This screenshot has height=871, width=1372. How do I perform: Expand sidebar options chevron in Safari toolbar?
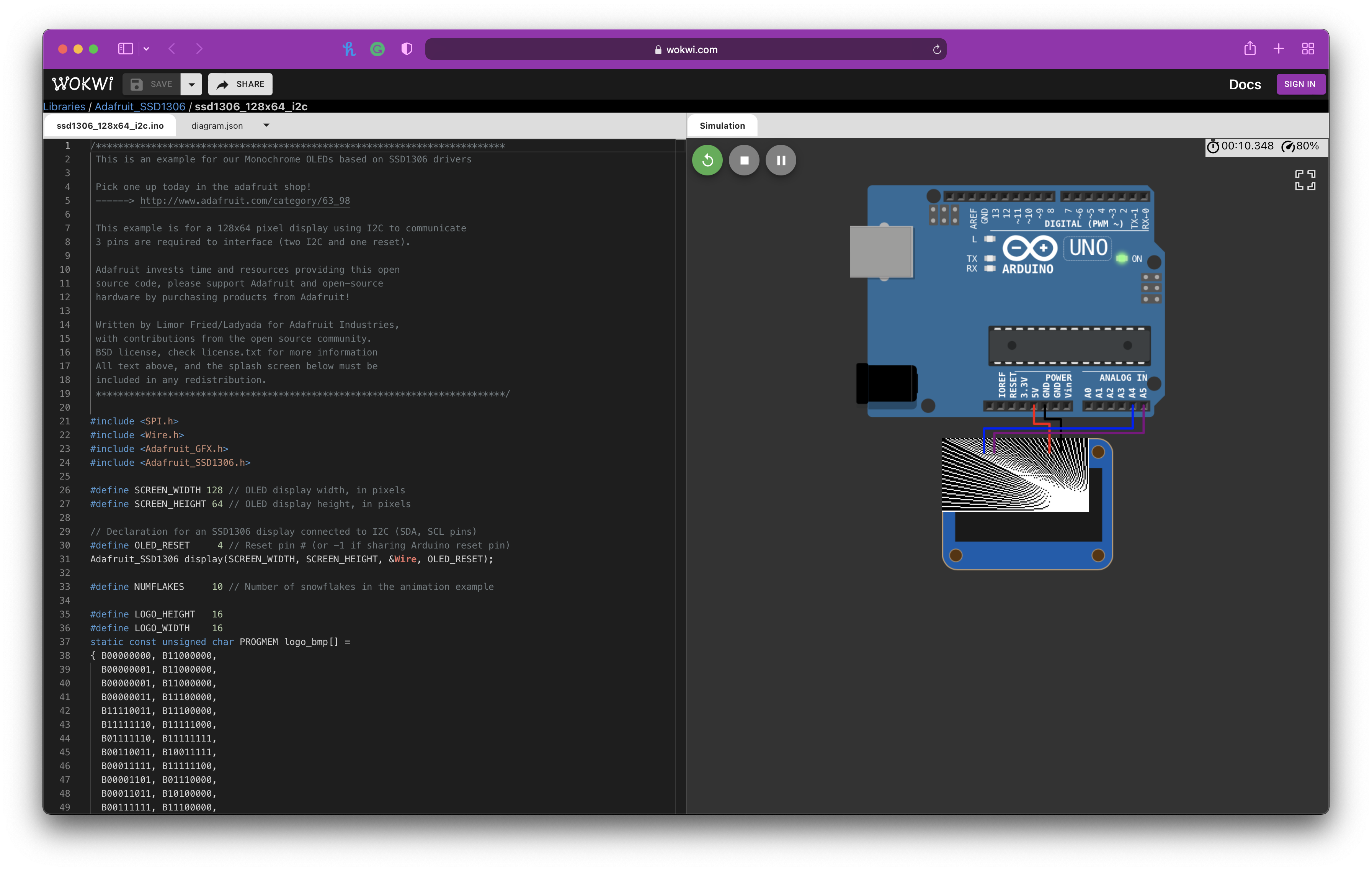point(147,49)
